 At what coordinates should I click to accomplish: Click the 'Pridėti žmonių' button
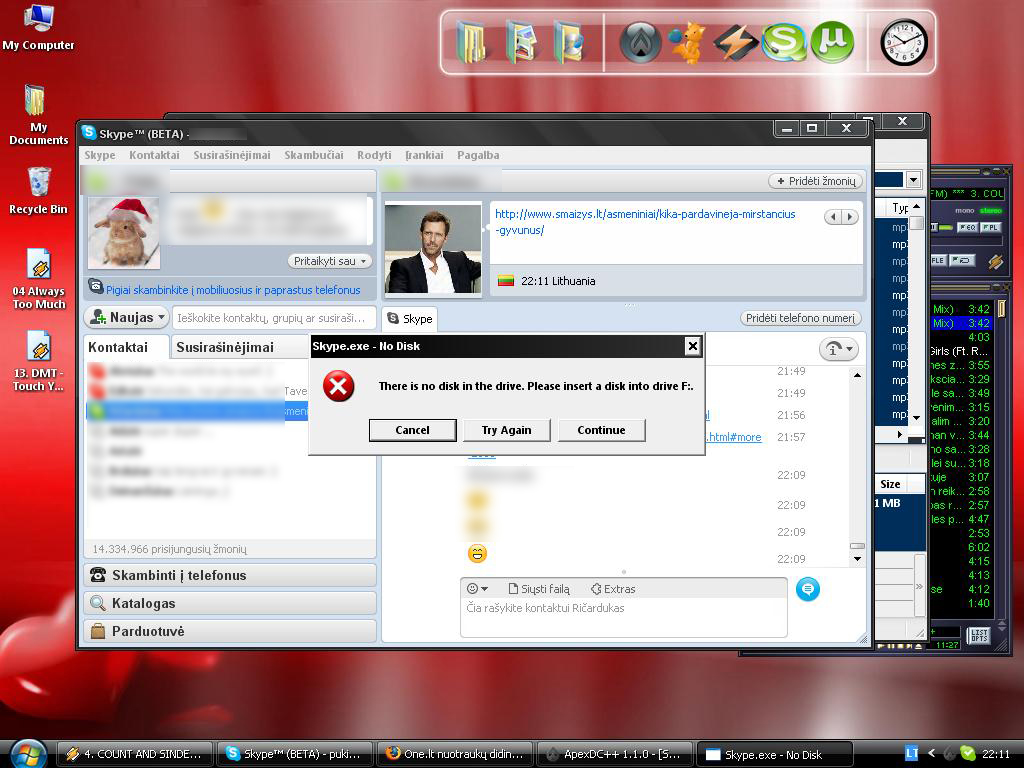pos(816,181)
